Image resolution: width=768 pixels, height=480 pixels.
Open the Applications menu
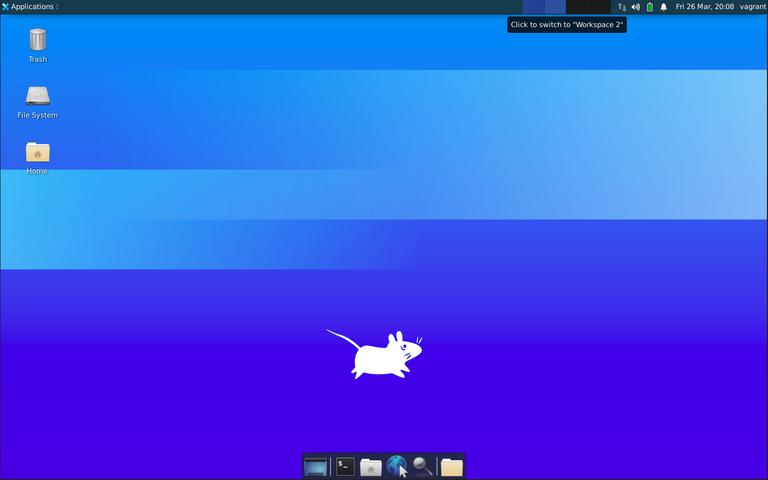pos(30,7)
